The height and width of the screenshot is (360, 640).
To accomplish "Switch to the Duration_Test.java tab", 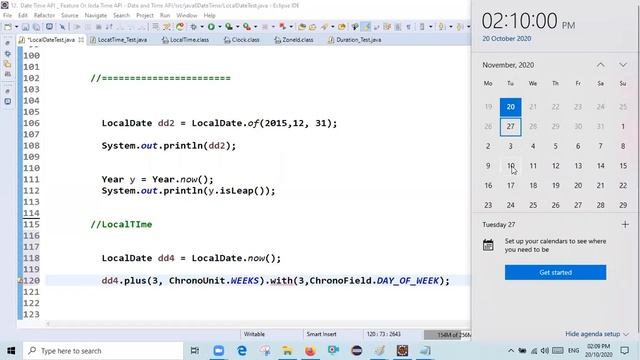I will pyautogui.click(x=355, y=40).
